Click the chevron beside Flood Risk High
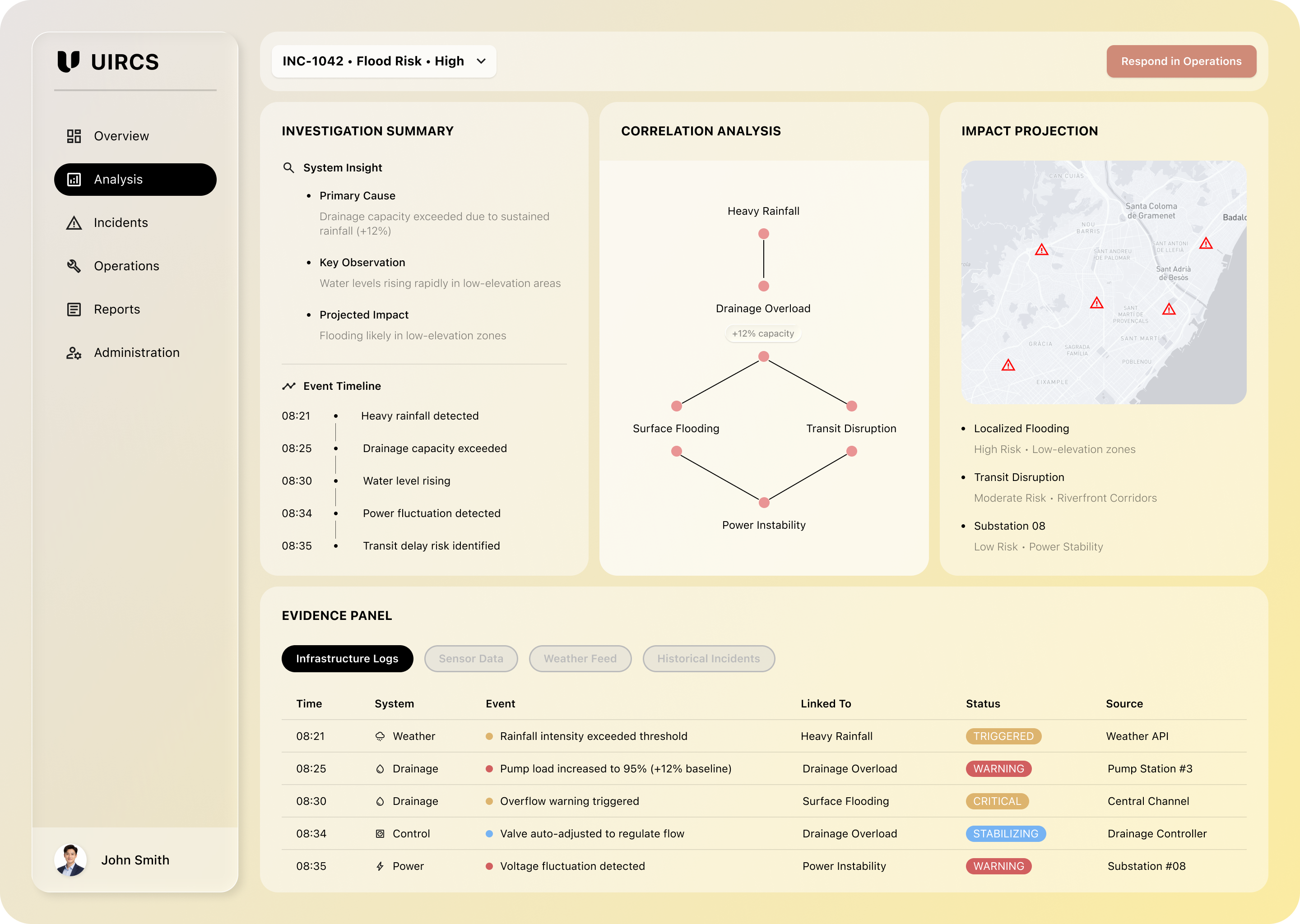Screen dimensions: 1300x924 pyautogui.click(x=481, y=61)
